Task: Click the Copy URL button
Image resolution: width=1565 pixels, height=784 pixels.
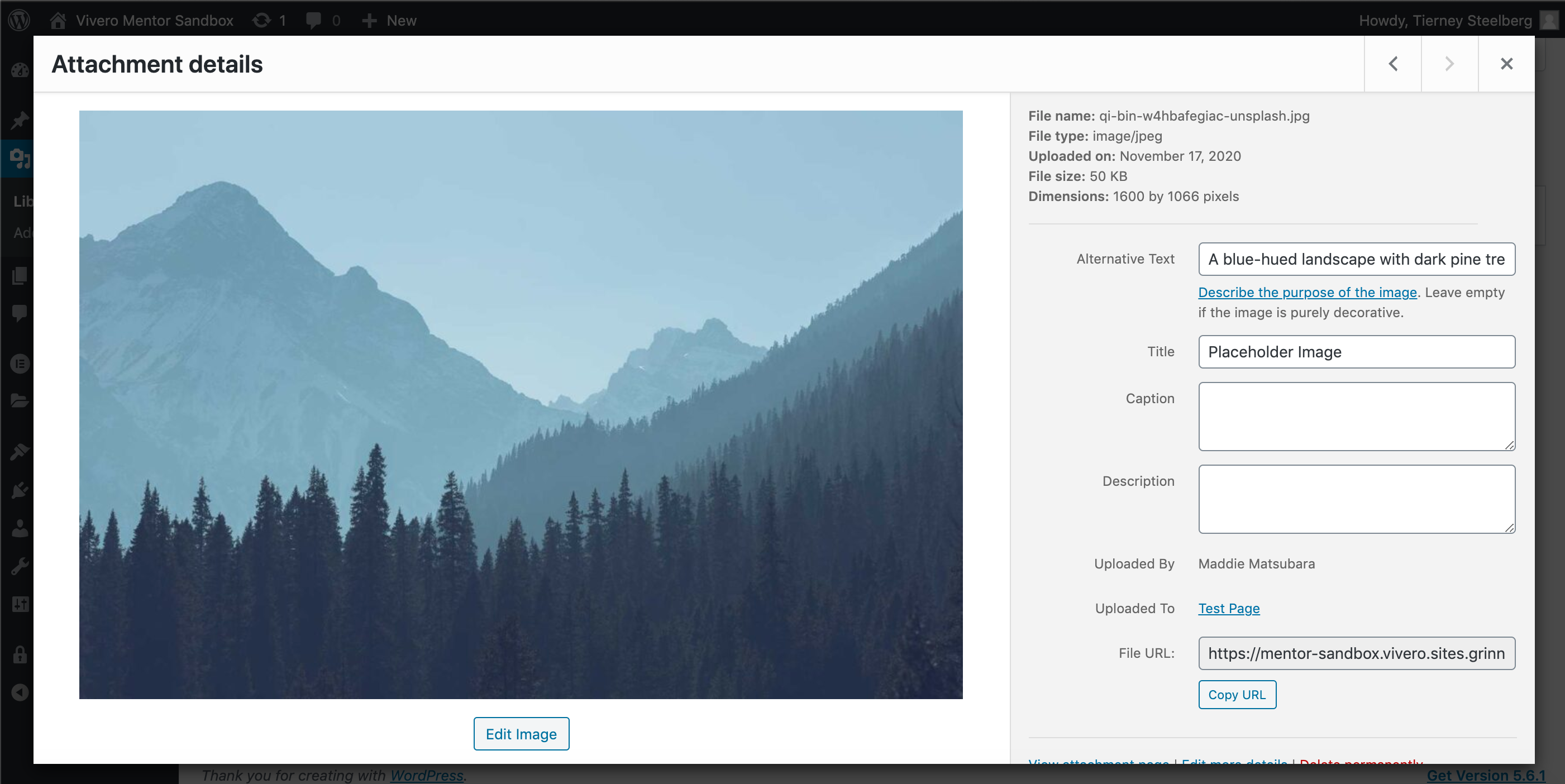Action: pos(1237,694)
